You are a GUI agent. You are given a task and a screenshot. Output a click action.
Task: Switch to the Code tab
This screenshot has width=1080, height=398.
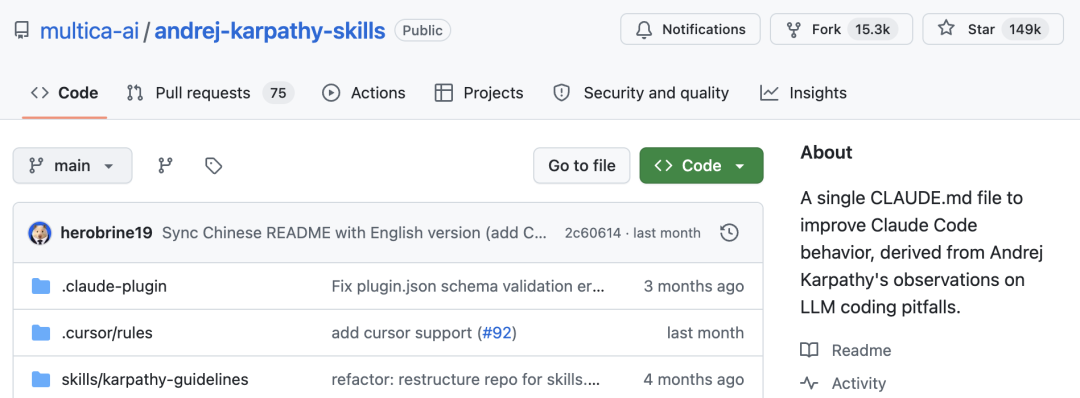(65, 93)
